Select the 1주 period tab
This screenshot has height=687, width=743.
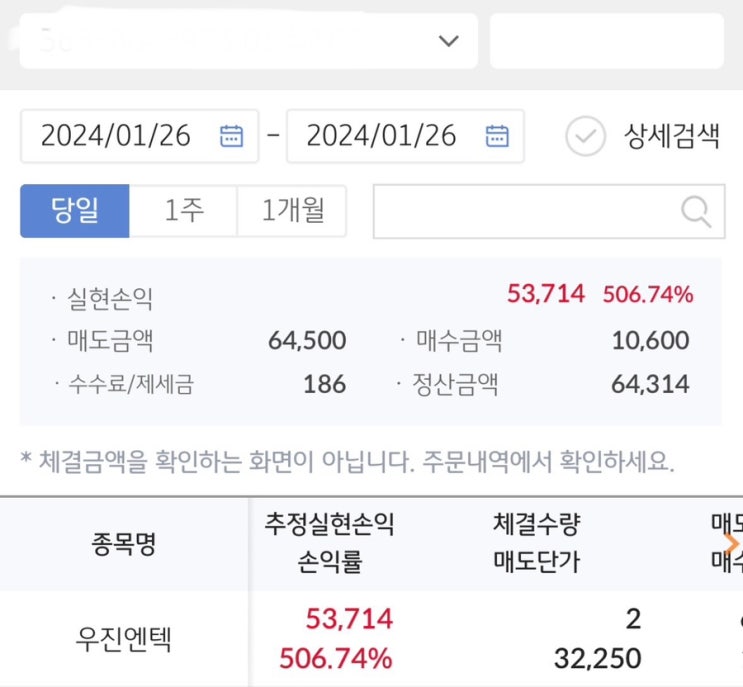tap(184, 211)
